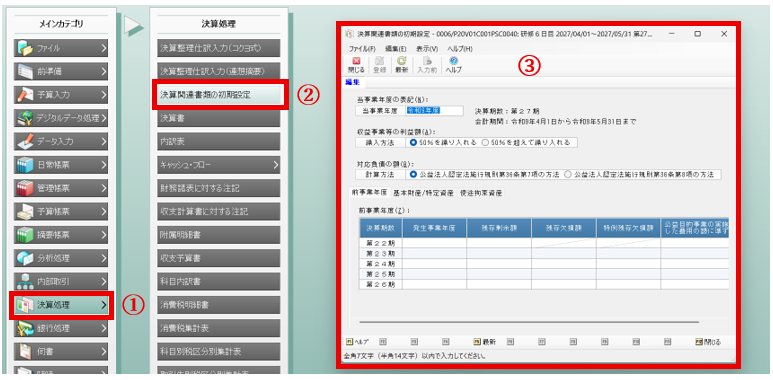Click the 伺書 clipboard icon

coord(25,352)
